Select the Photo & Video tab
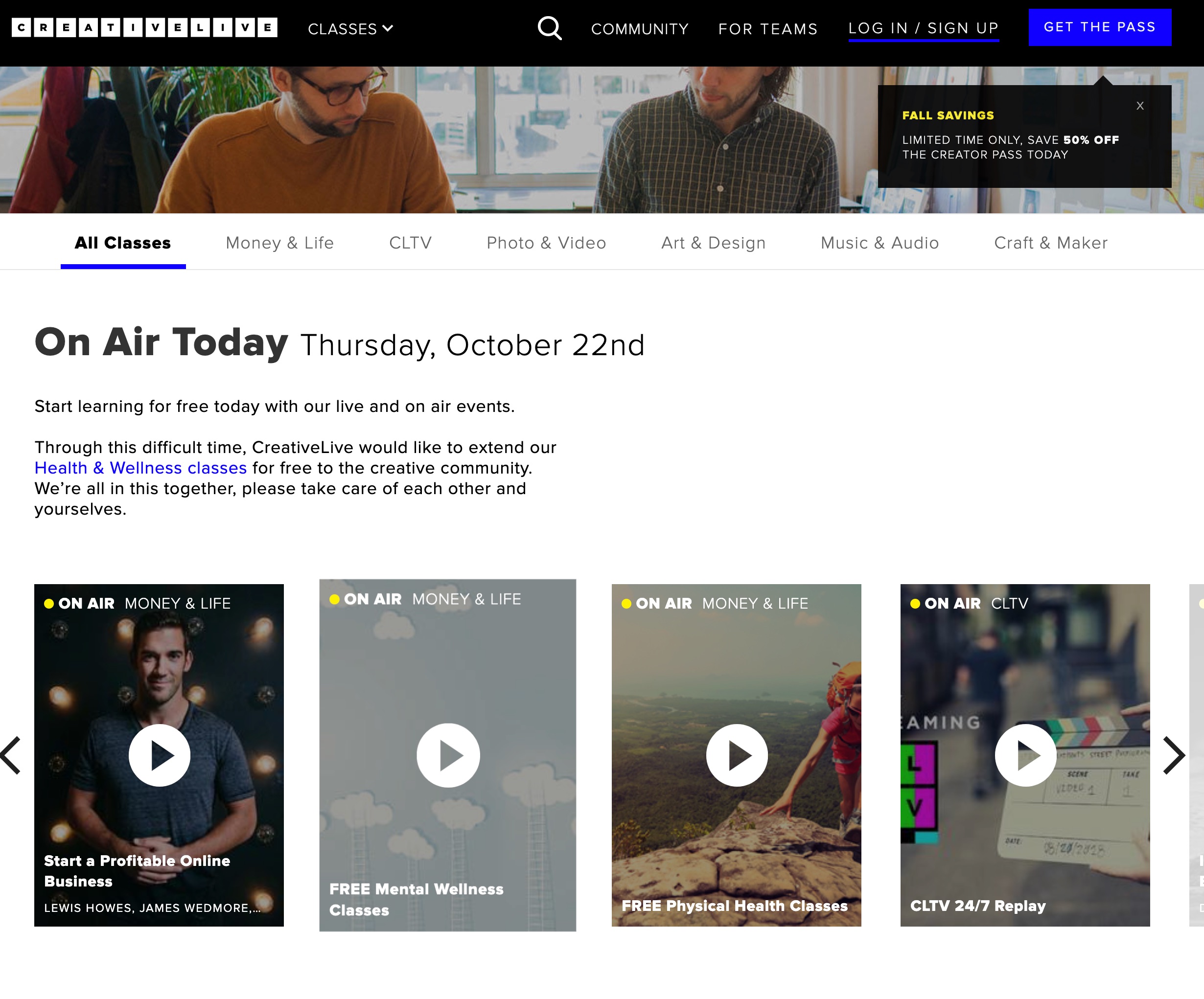The width and height of the screenshot is (1204, 999). (546, 242)
